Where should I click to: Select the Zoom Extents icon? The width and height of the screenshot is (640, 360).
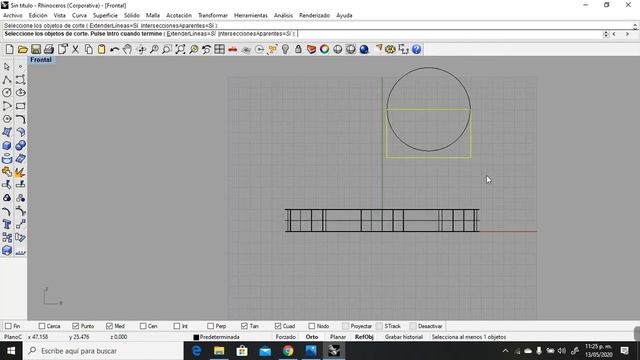click(x=180, y=49)
